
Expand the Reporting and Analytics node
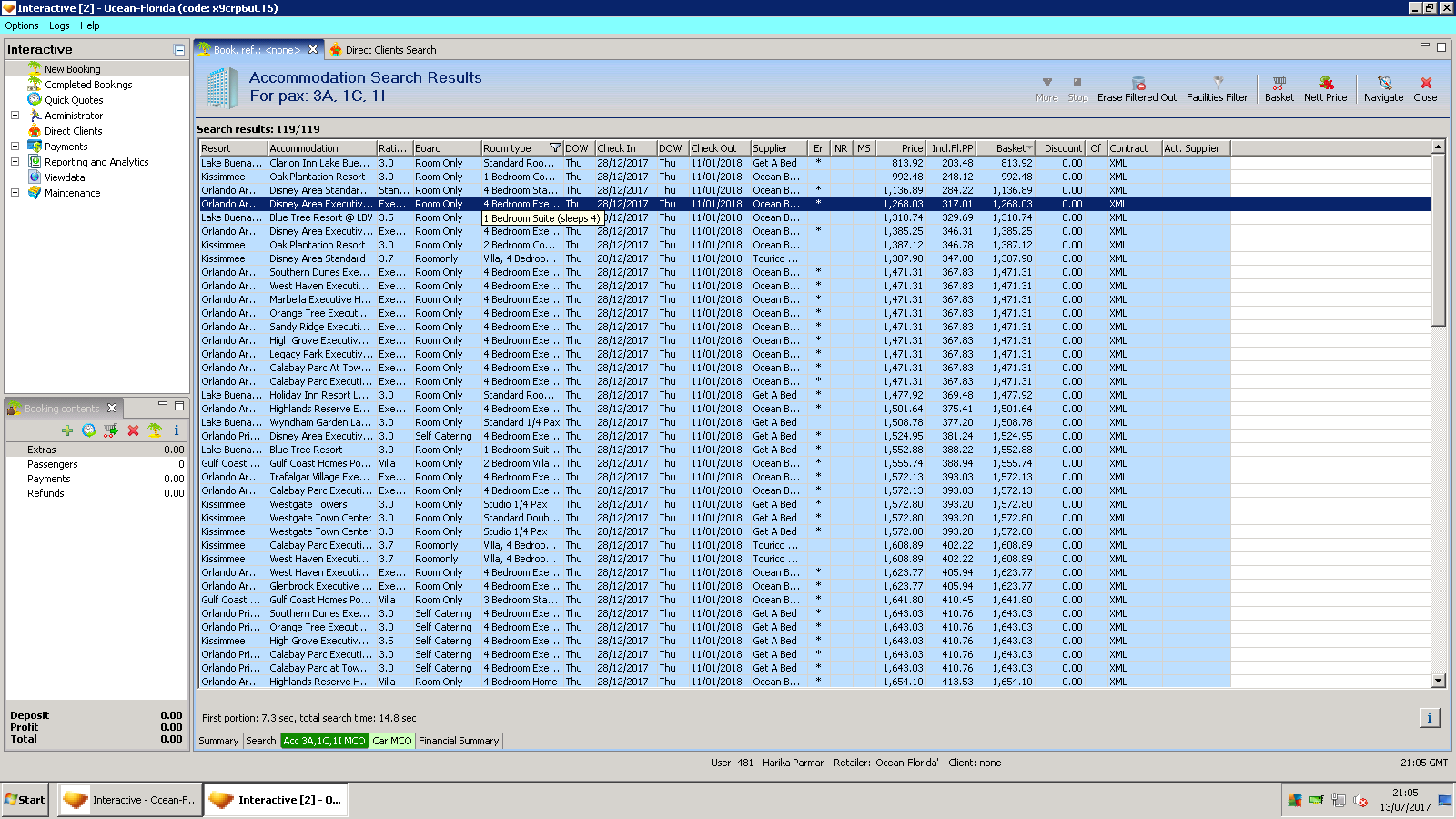coord(15,162)
